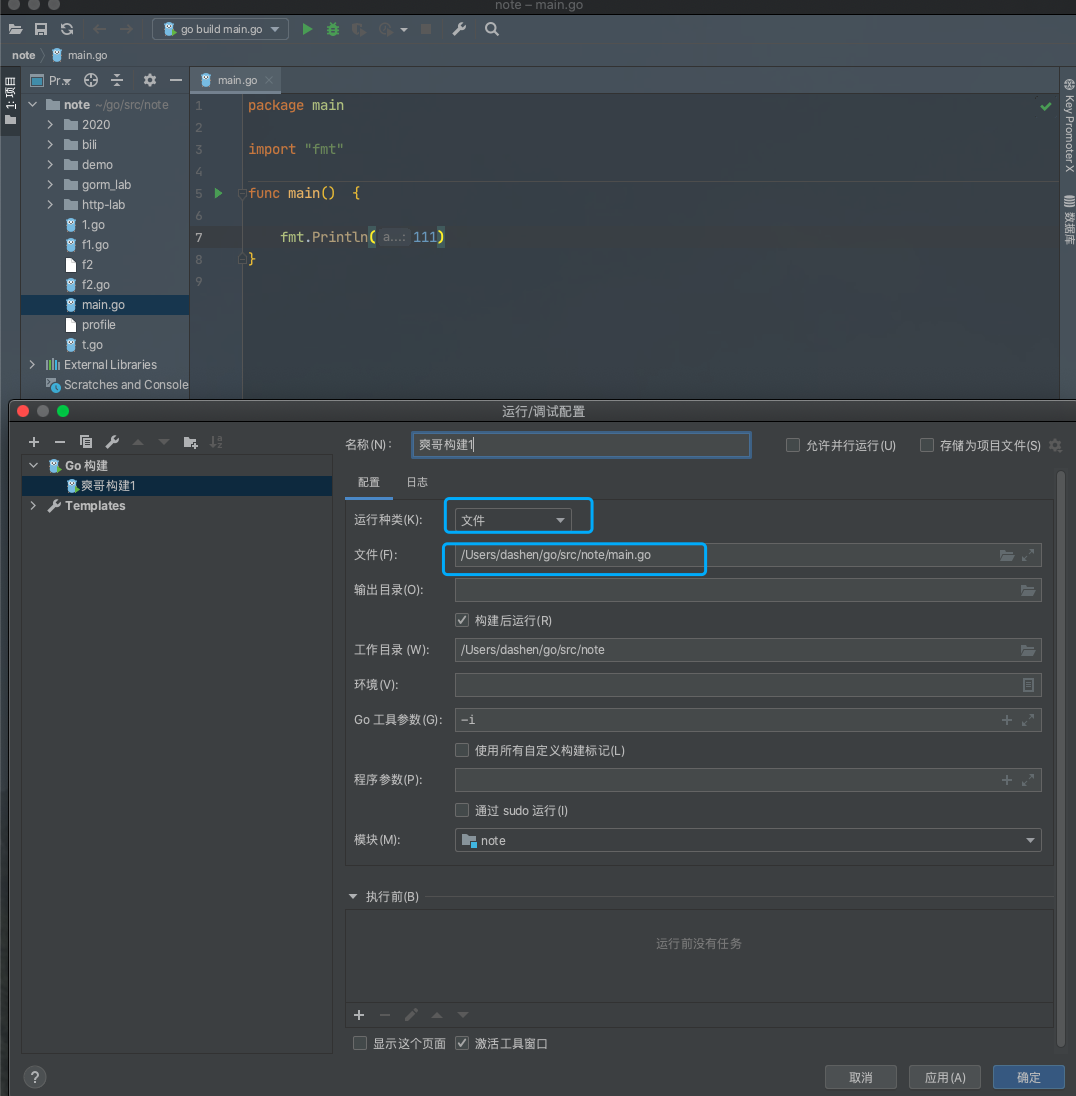Viewport: 1076px width, 1096px height.
Task: Switch to the 日志 tab
Action: point(417,482)
